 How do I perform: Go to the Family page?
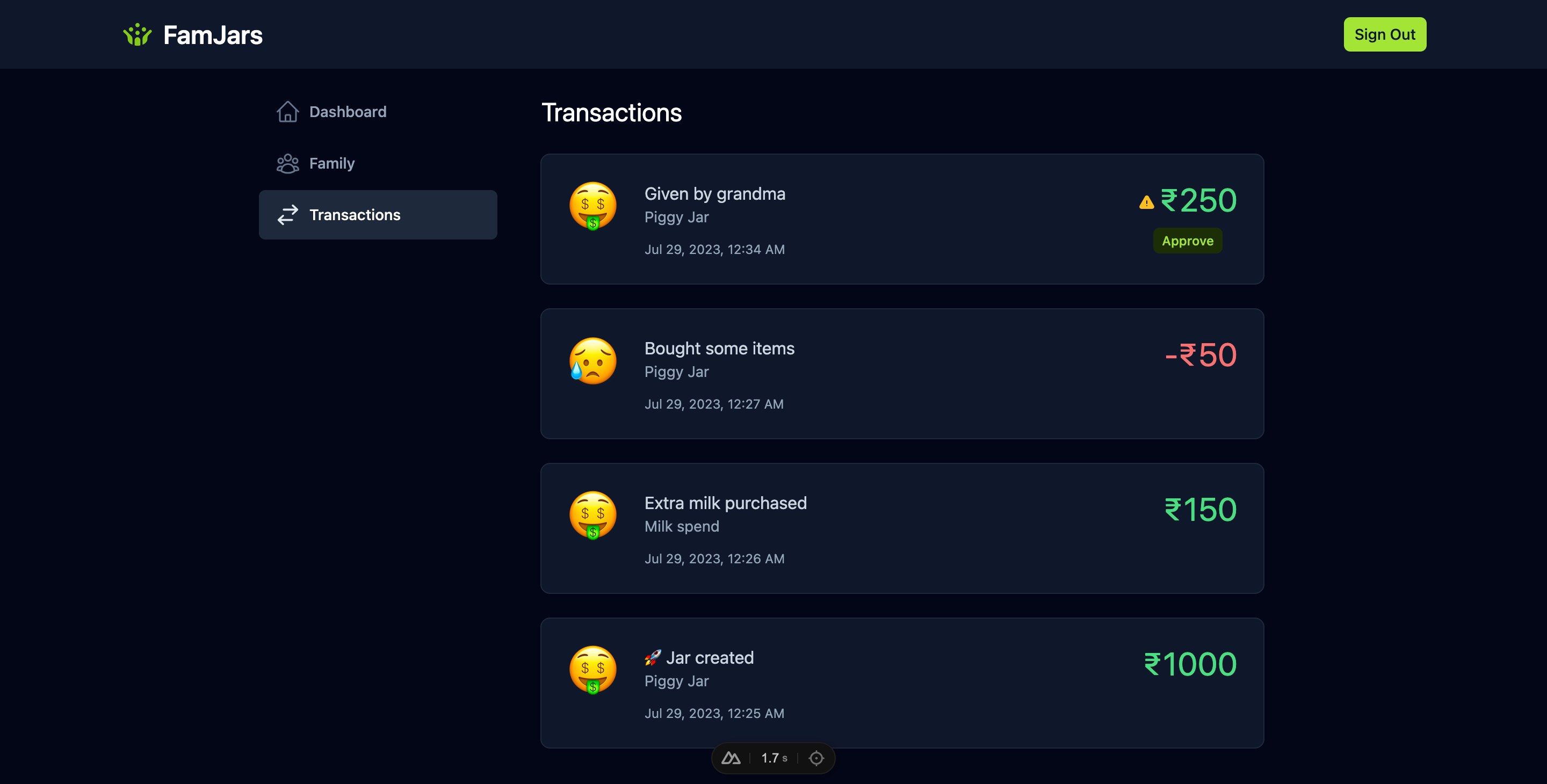(378, 163)
